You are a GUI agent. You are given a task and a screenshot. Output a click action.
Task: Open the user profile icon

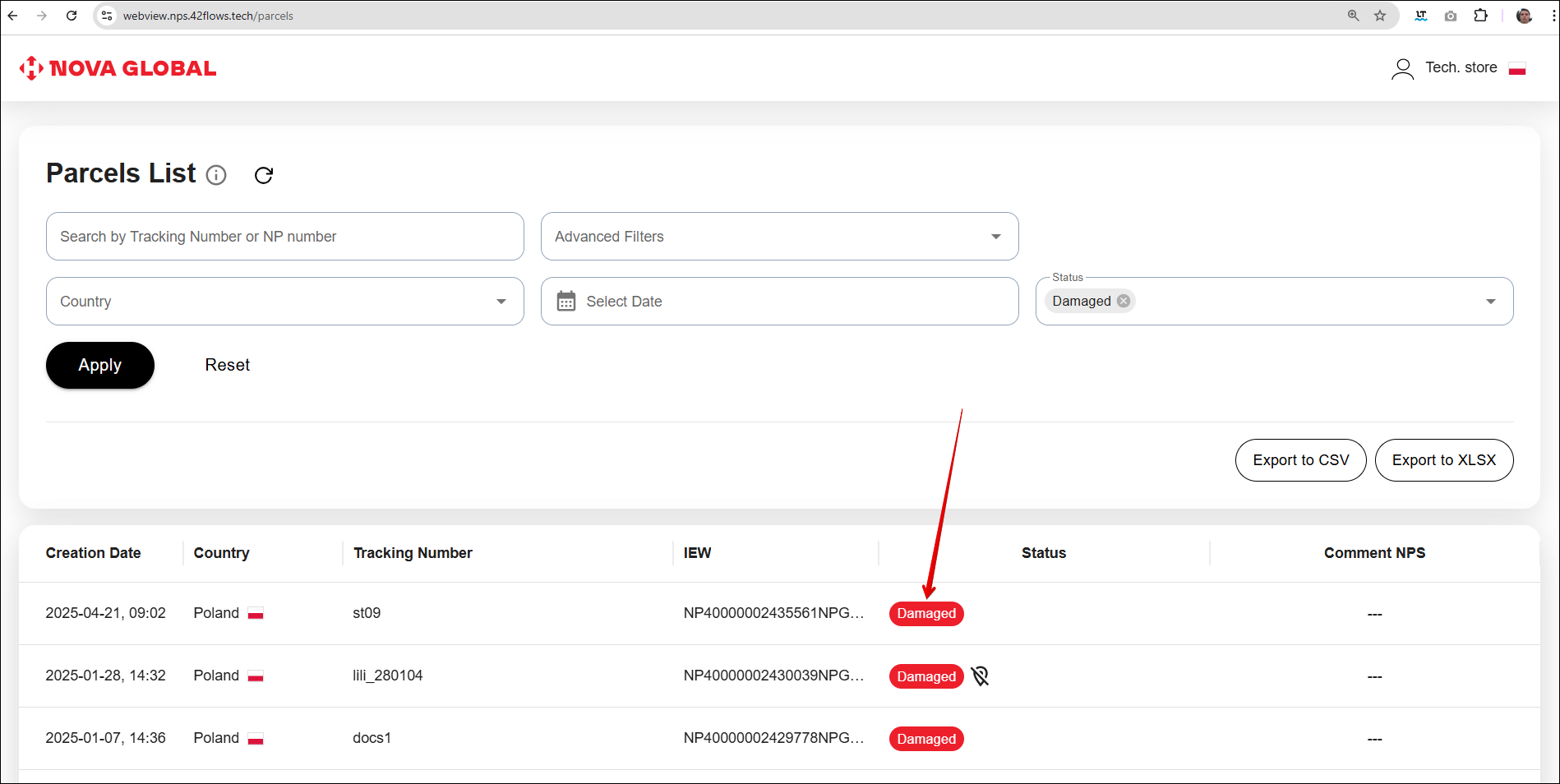(1402, 68)
